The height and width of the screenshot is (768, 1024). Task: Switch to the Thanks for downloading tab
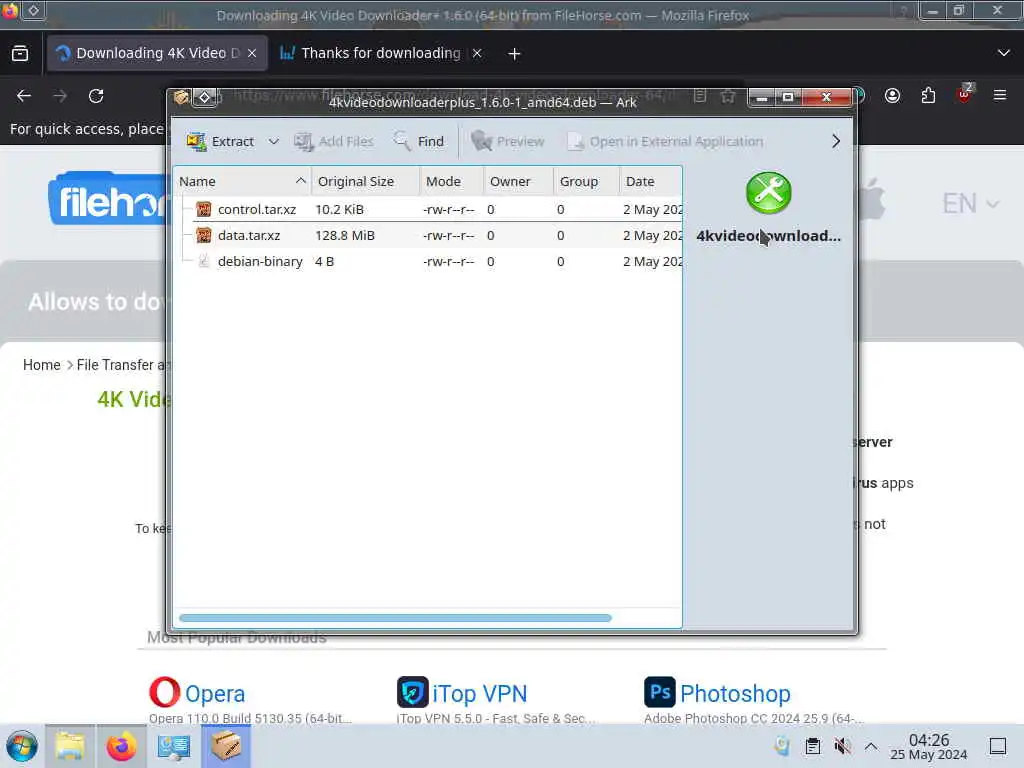pyautogui.click(x=380, y=53)
